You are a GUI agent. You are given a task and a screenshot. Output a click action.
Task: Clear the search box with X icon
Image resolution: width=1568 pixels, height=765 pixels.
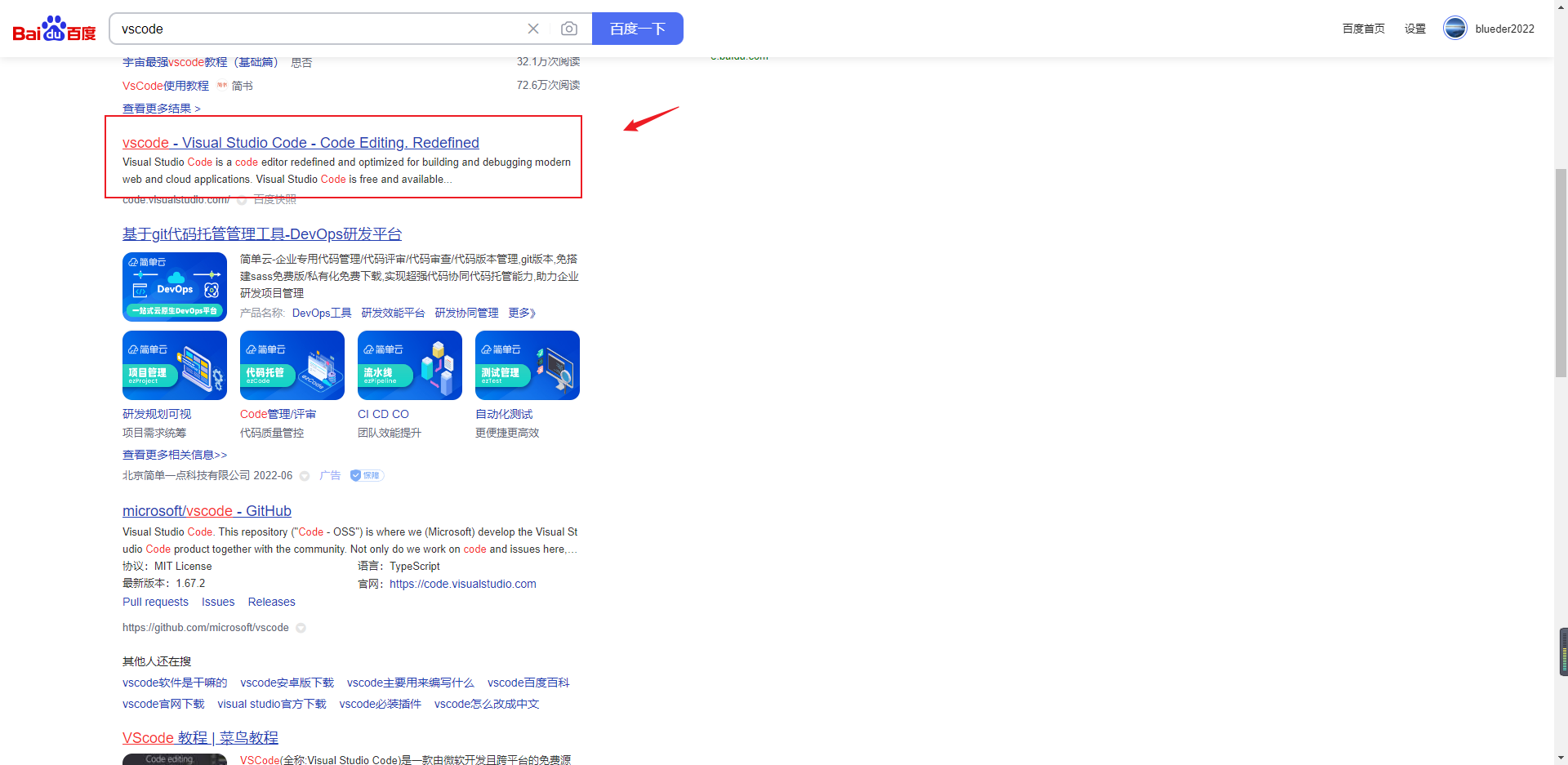click(533, 29)
